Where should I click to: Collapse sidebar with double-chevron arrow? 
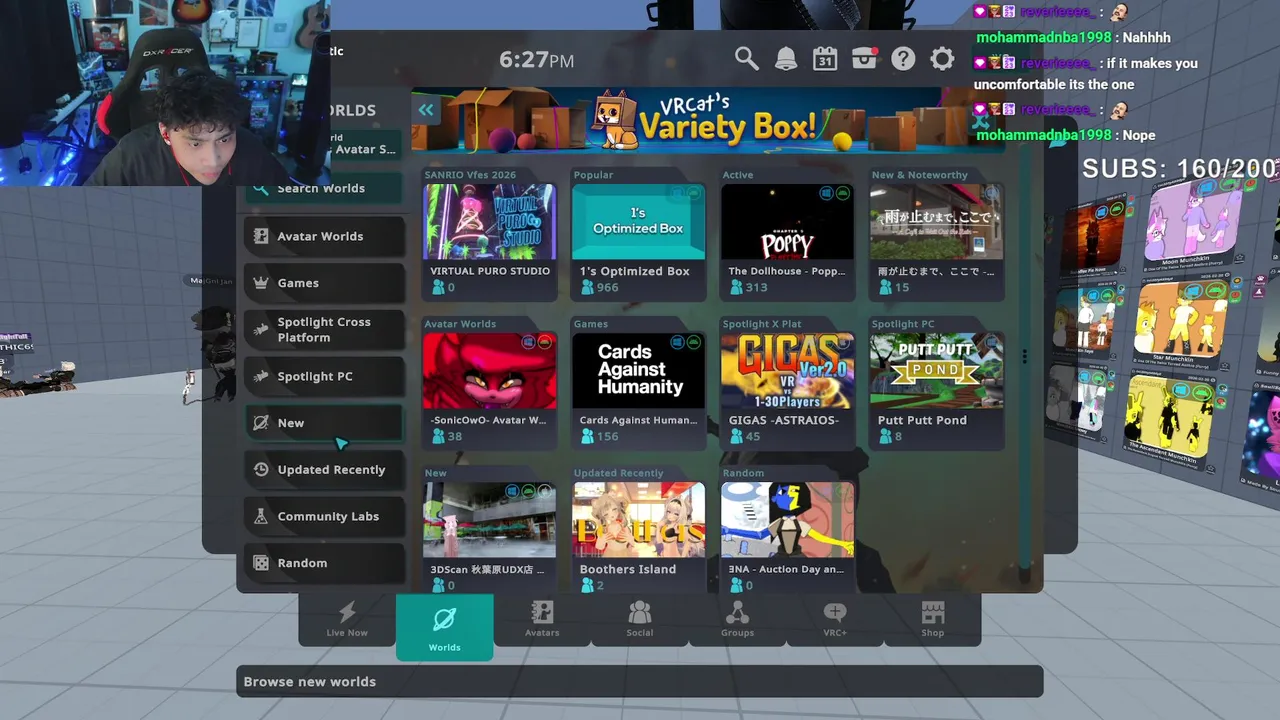pos(426,110)
